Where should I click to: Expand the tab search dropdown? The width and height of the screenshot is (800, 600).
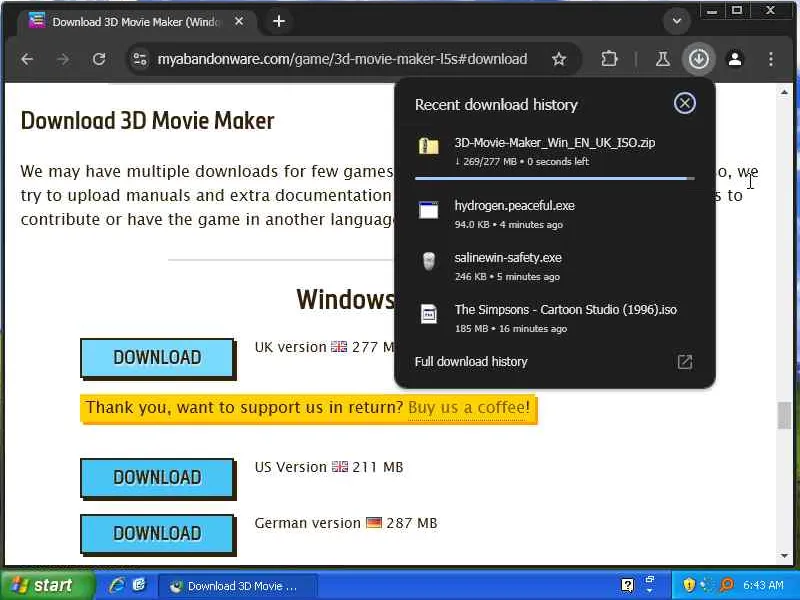coord(677,21)
